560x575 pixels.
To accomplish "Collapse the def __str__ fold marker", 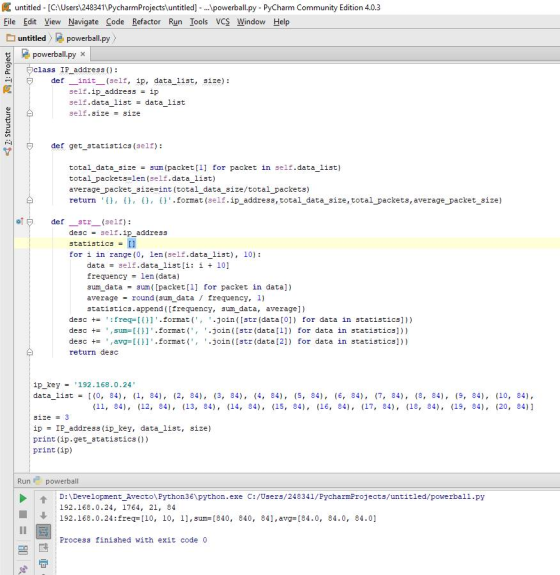I will [30, 222].
